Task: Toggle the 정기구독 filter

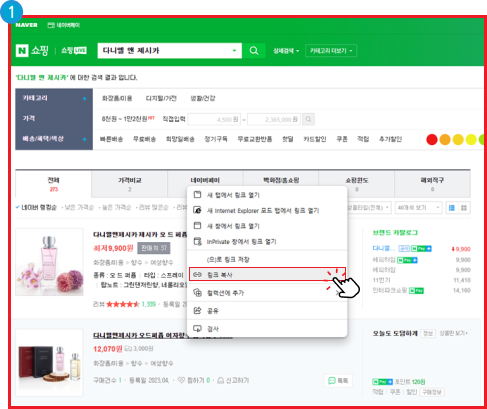Action: 216,139
